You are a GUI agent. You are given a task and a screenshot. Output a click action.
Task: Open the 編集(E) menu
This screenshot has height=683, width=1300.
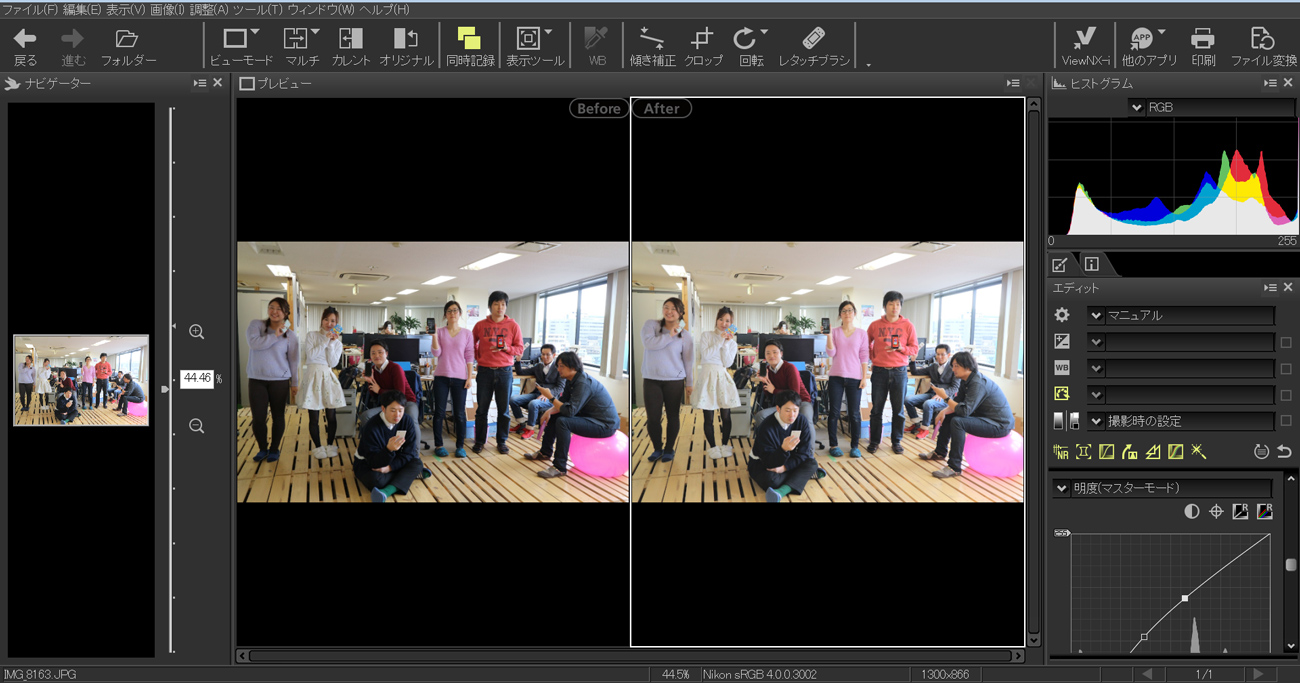click(x=82, y=9)
